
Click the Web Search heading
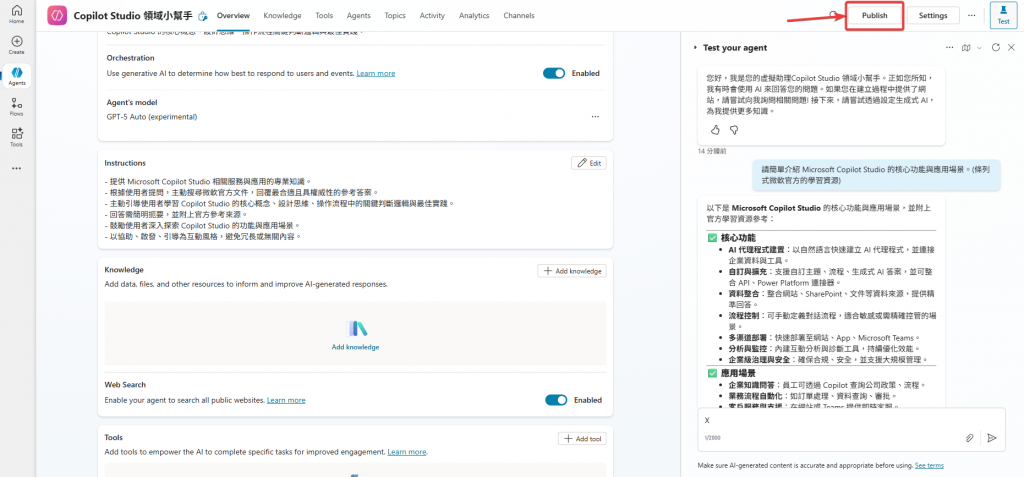click(125, 385)
